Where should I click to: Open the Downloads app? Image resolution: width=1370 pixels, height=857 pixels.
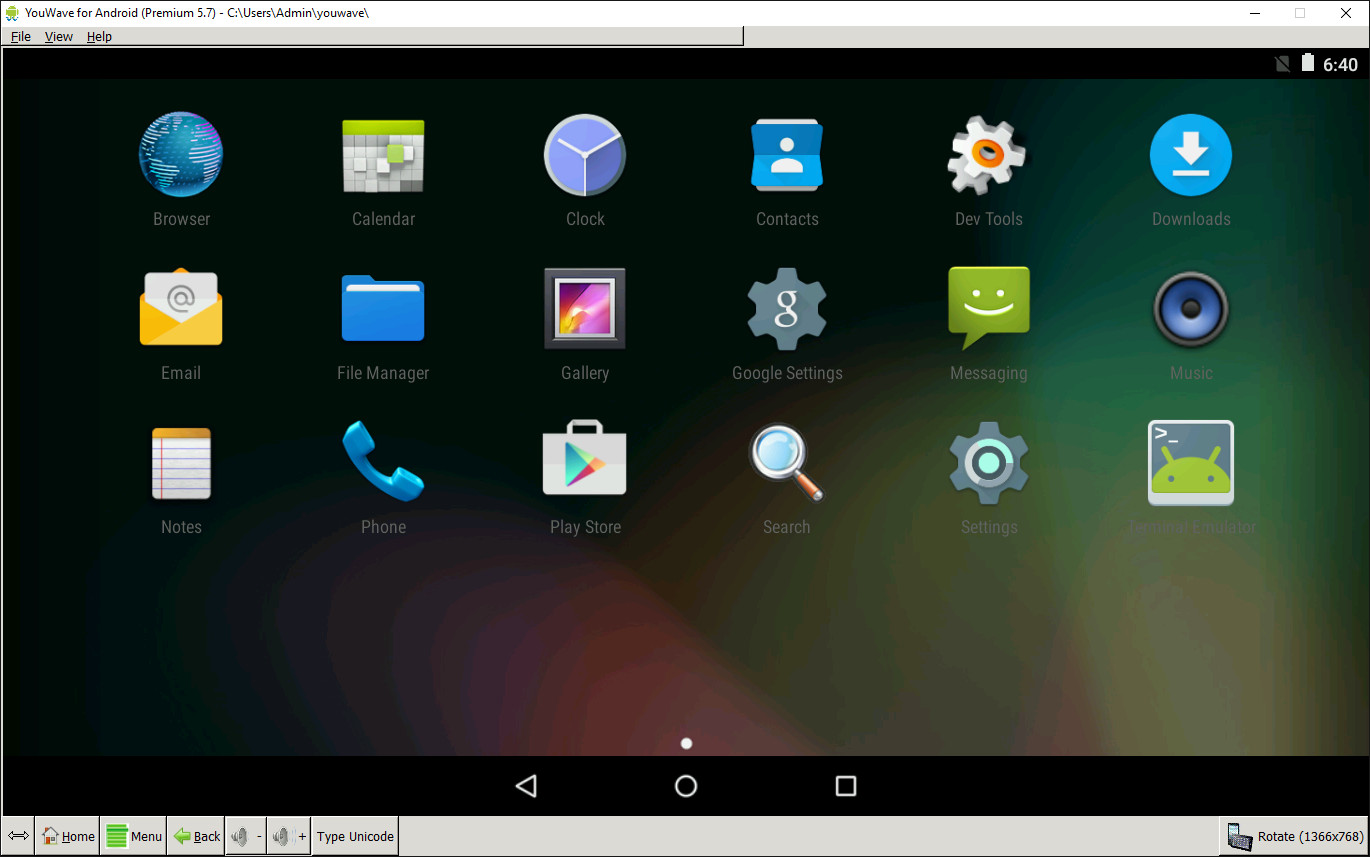pyautogui.click(x=1191, y=155)
